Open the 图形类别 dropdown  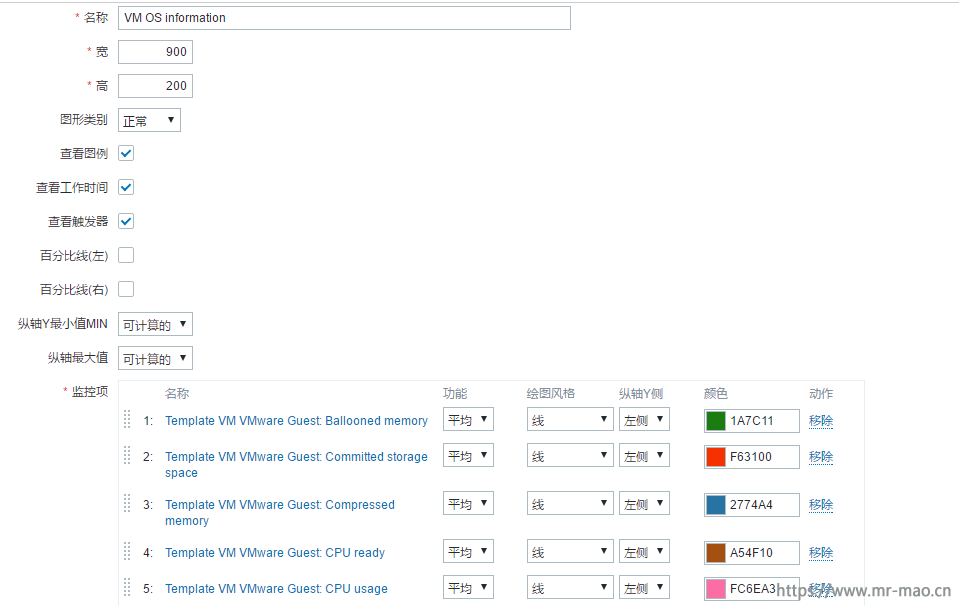point(149,120)
